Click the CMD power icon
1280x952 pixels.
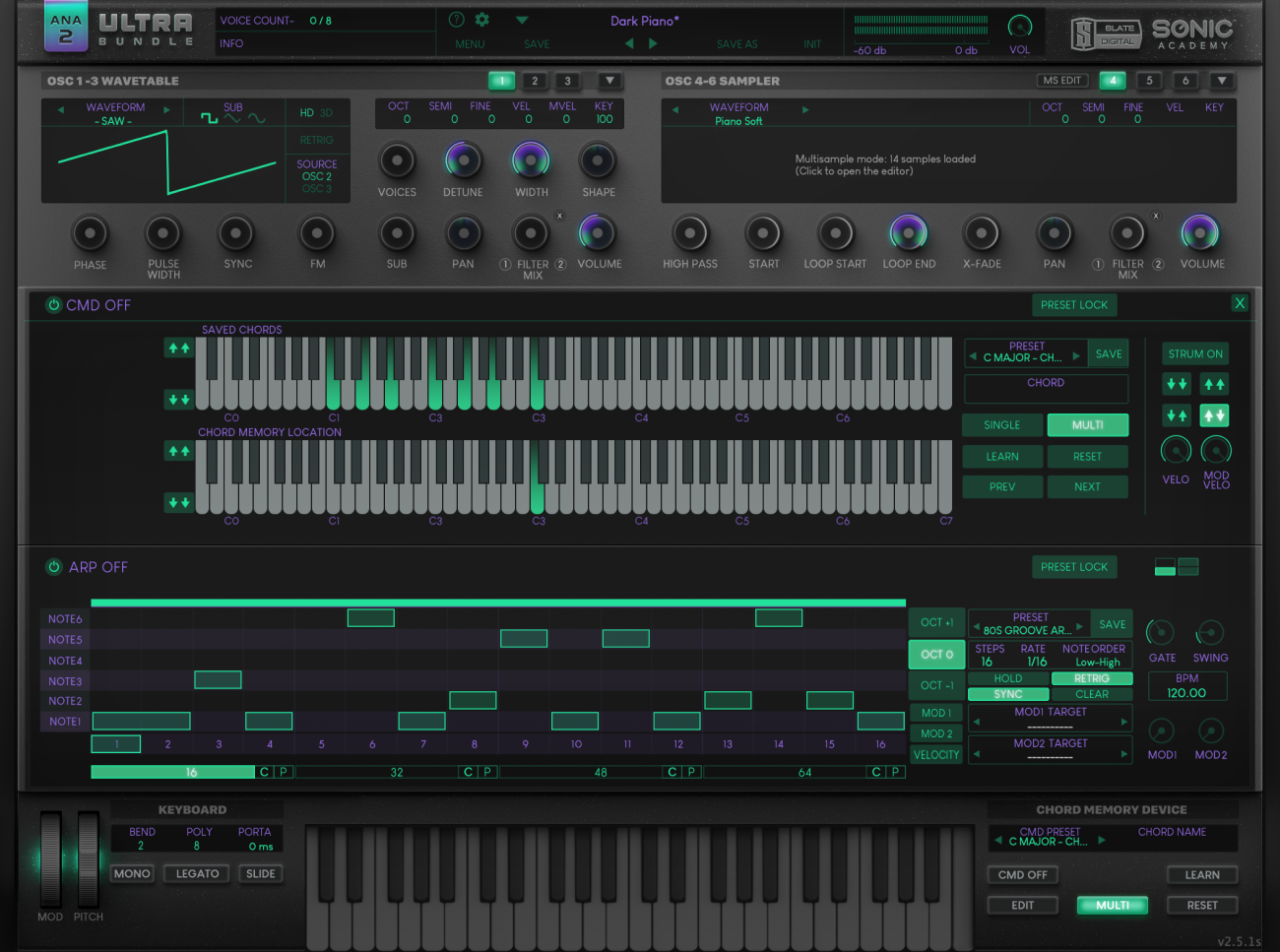tap(53, 305)
